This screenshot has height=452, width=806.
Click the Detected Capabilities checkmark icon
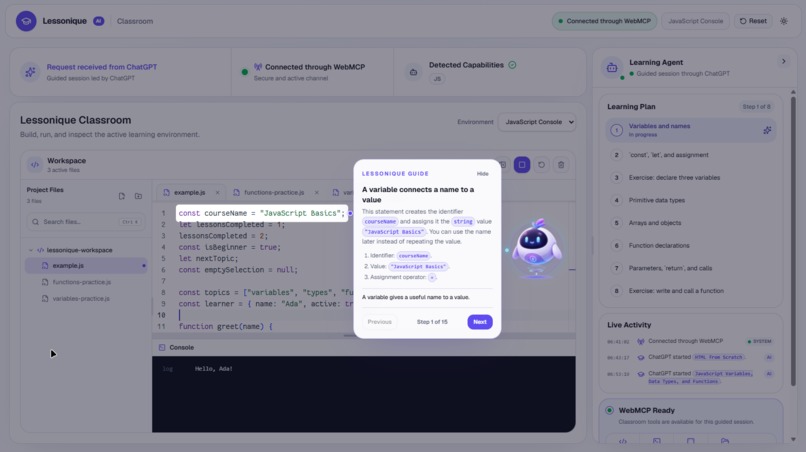pos(512,65)
